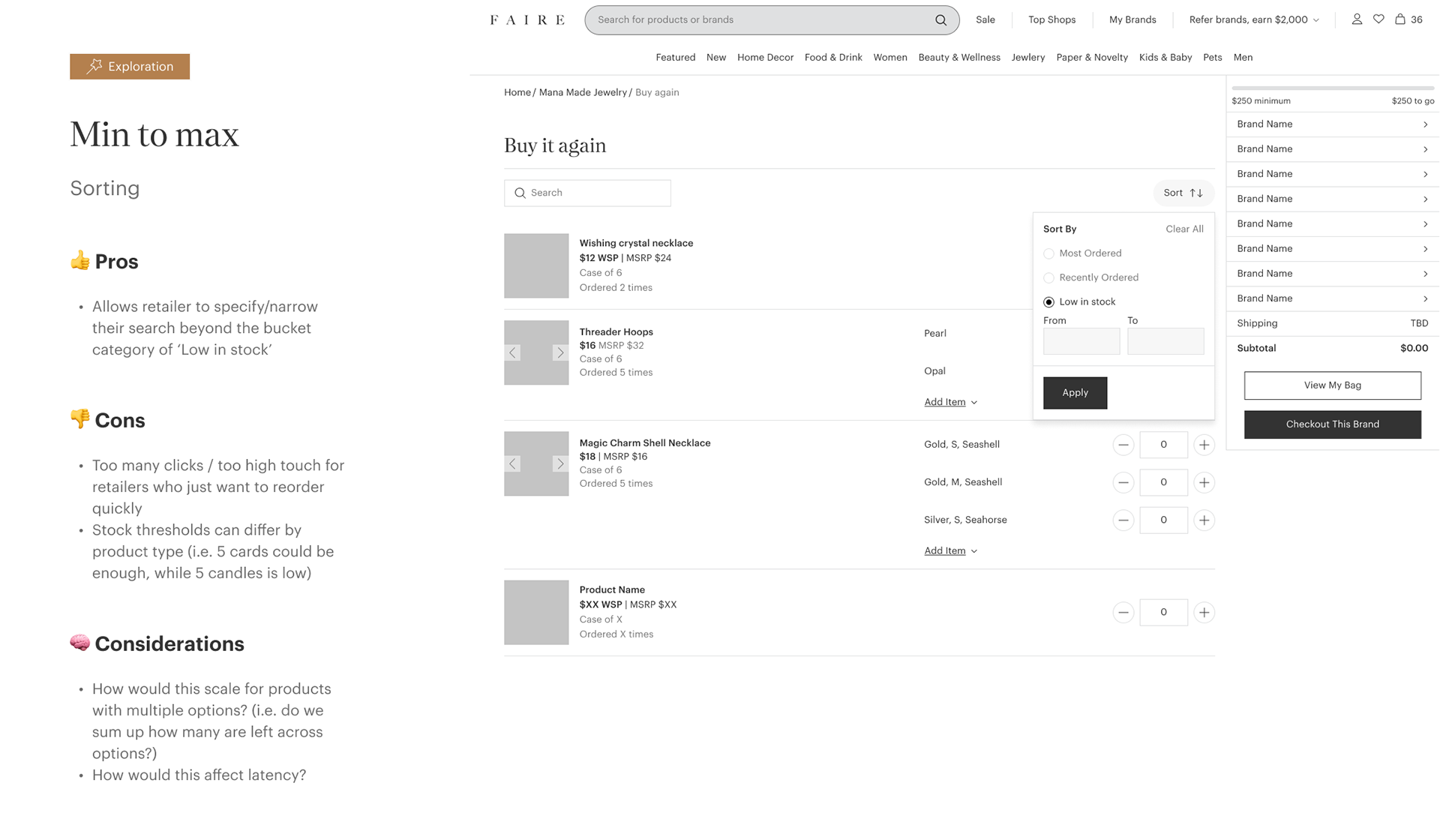Click the Apply button
This screenshot has width=1440, height=840.
[1075, 393]
